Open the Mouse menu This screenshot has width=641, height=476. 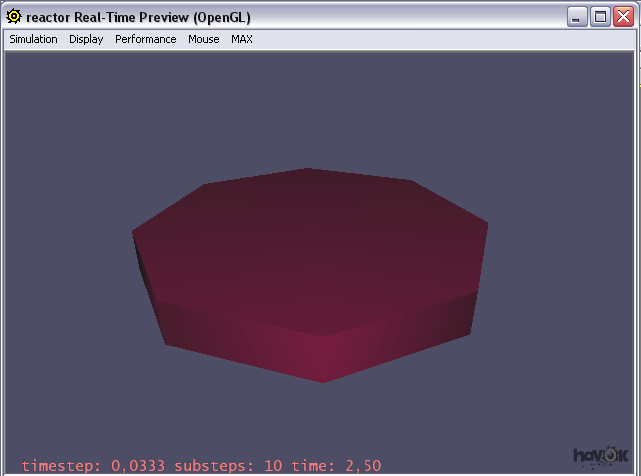(203, 39)
